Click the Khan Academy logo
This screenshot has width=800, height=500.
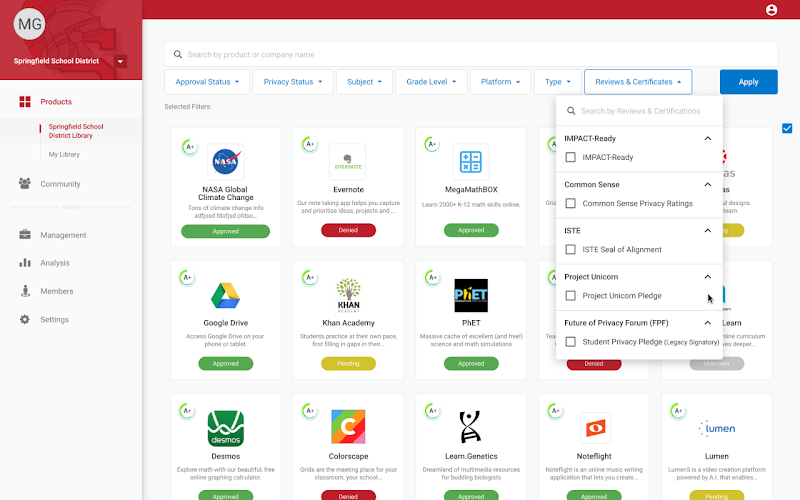(348, 295)
